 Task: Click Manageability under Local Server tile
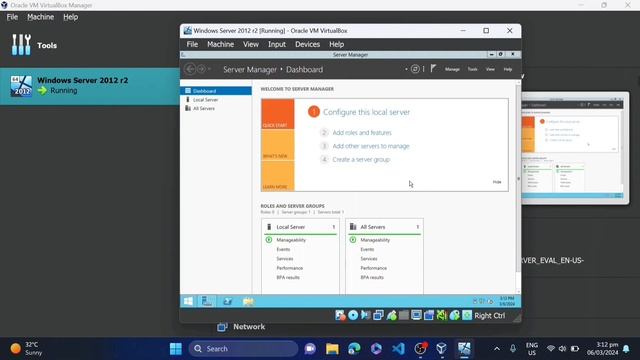[291, 240]
